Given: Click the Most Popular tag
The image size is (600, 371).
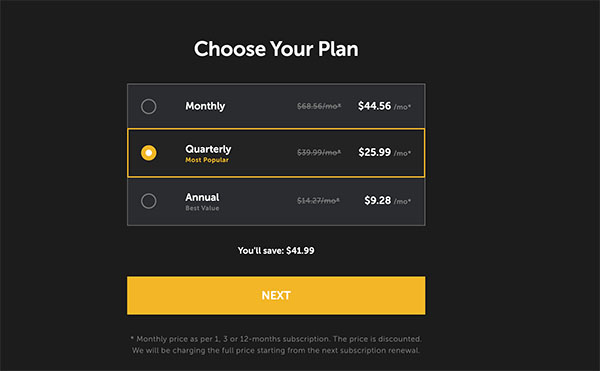Looking at the screenshot, I should (207, 160).
